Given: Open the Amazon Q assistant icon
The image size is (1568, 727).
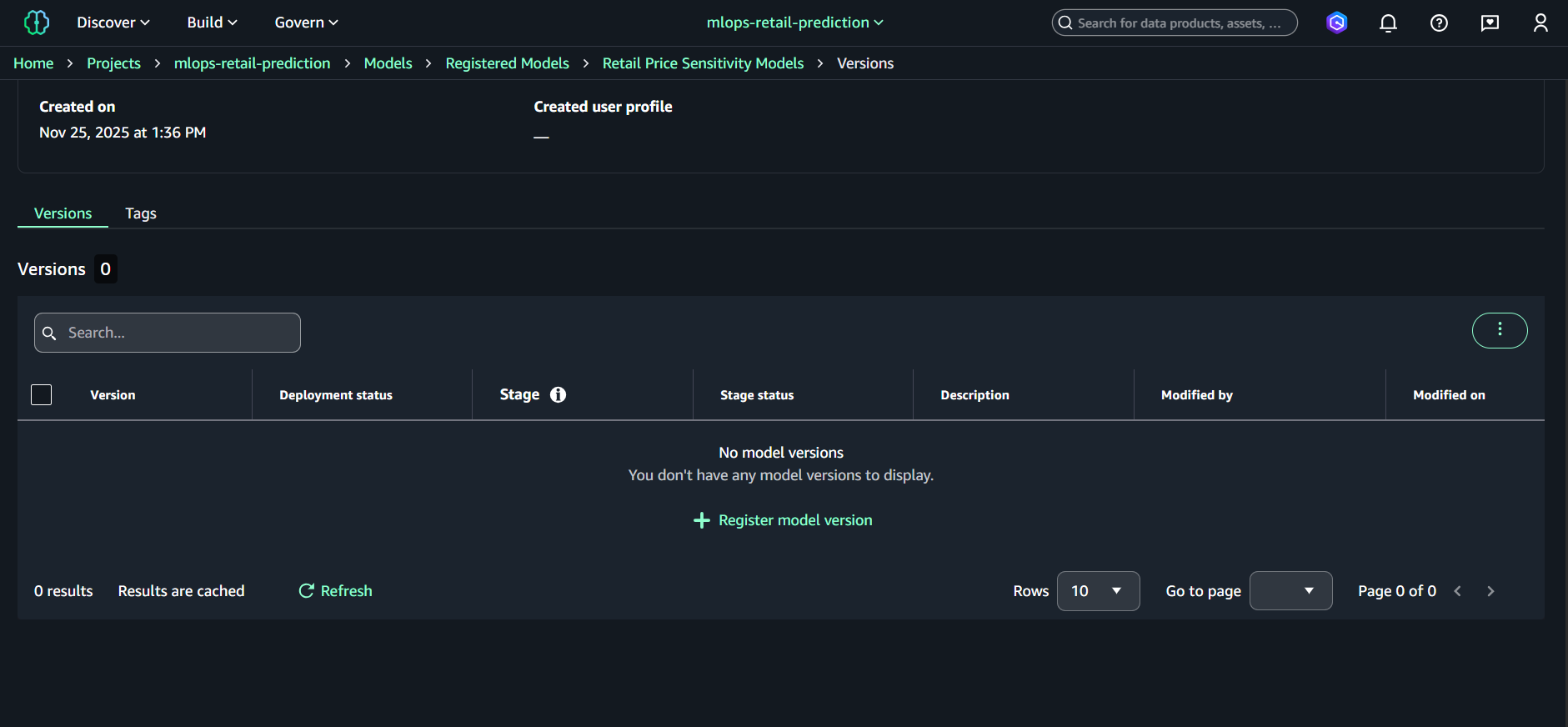Looking at the screenshot, I should click(x=1336, y=23).
